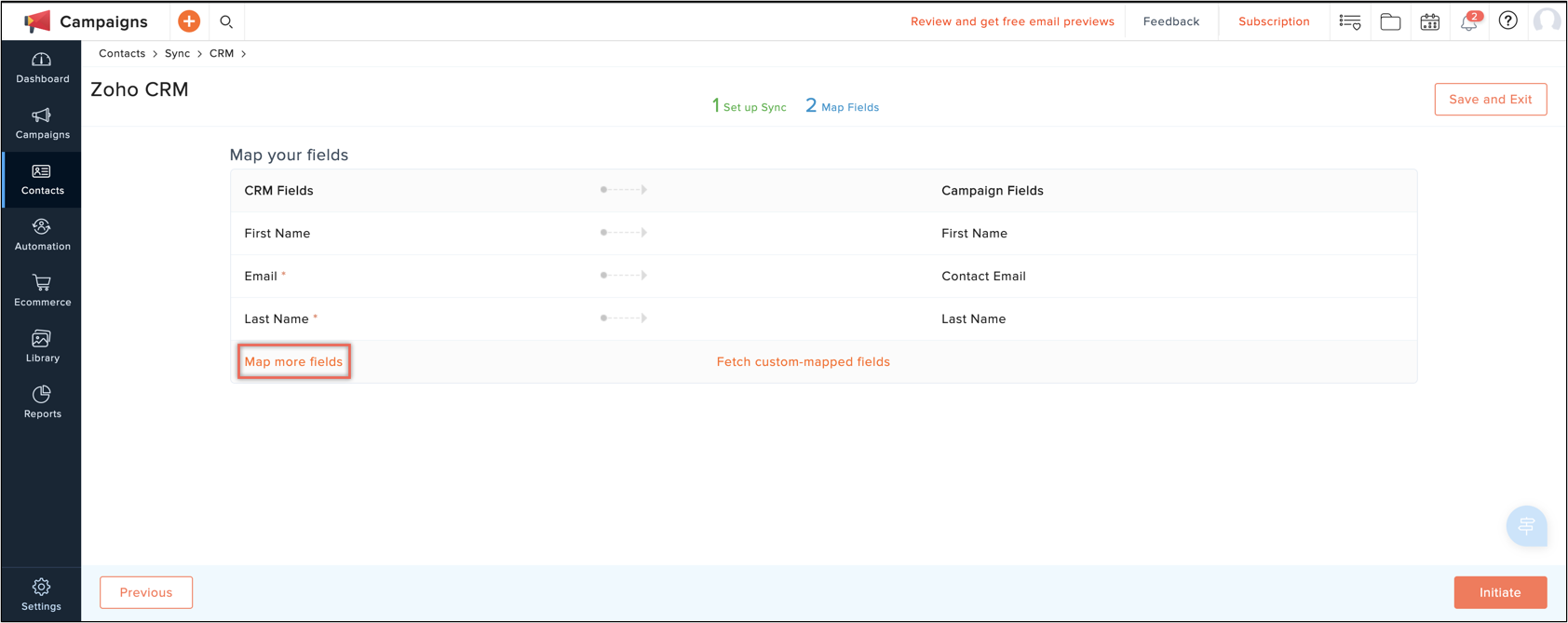This screenshot has width=1568, height=623.
Task: Select the Campaign field Last Name
Action: (973, 319)
